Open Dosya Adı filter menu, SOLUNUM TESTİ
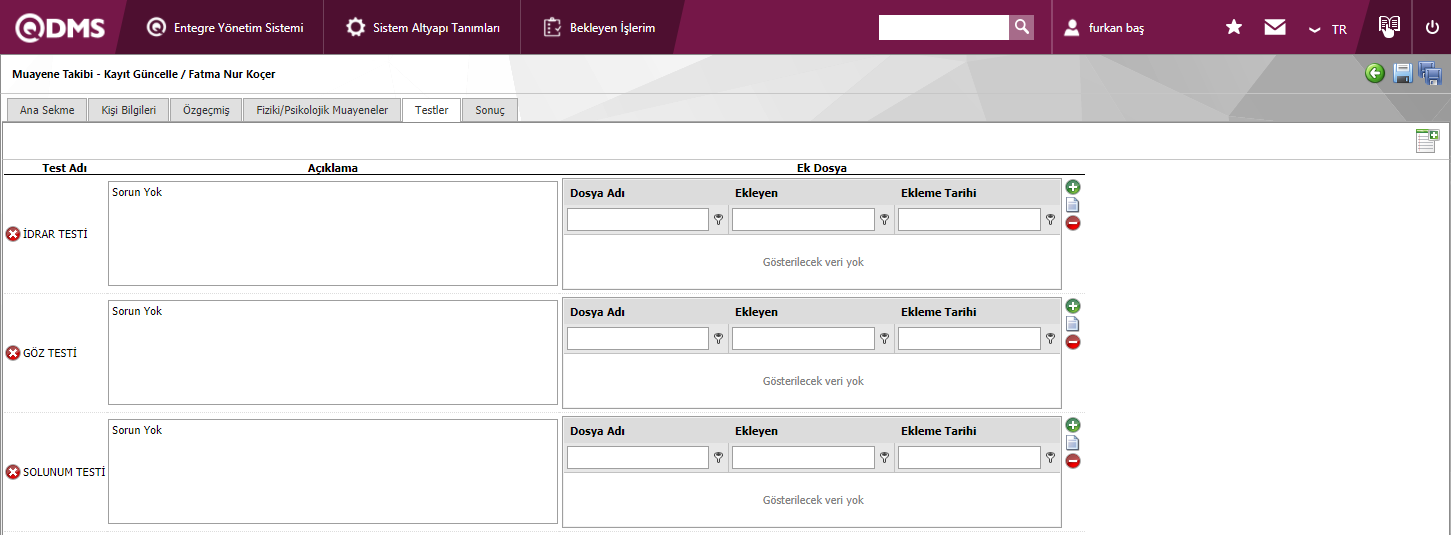 tap(718, 458)
